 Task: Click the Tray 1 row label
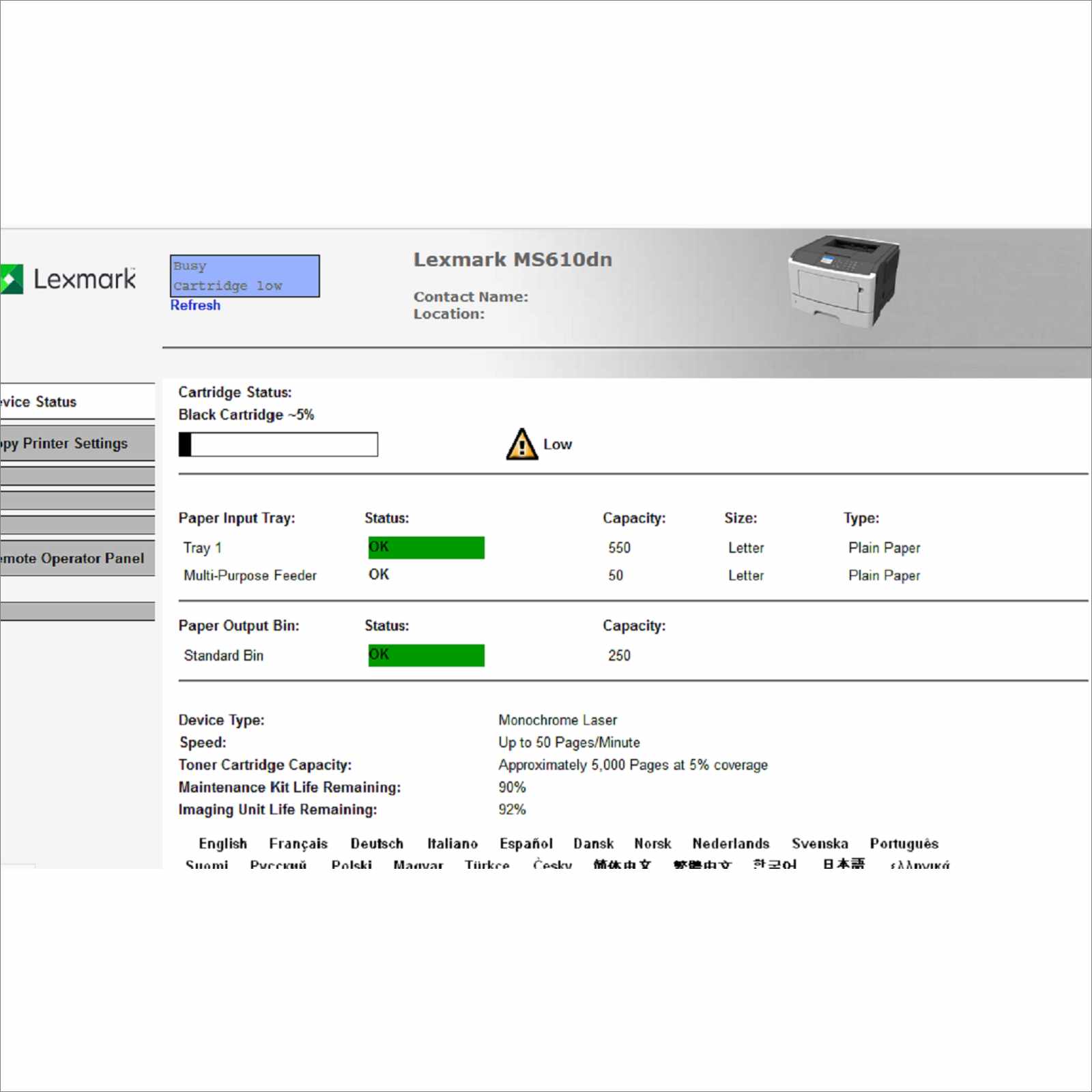click(x=203, y=547)
